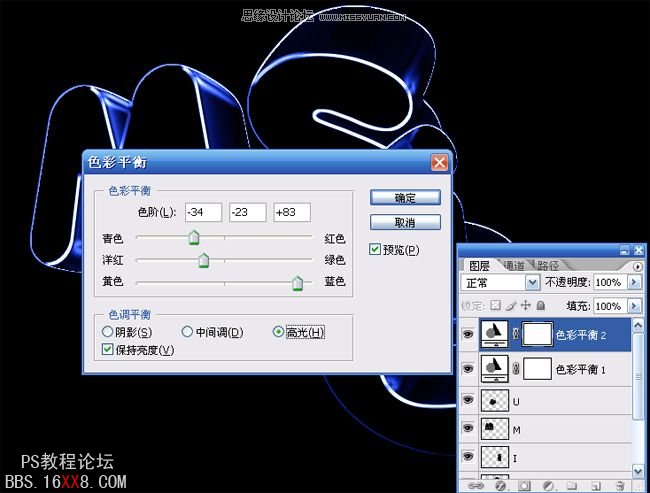Switch to the 通道 (Channels) tab
Screen dimensions: 650x493
[514, 266]
